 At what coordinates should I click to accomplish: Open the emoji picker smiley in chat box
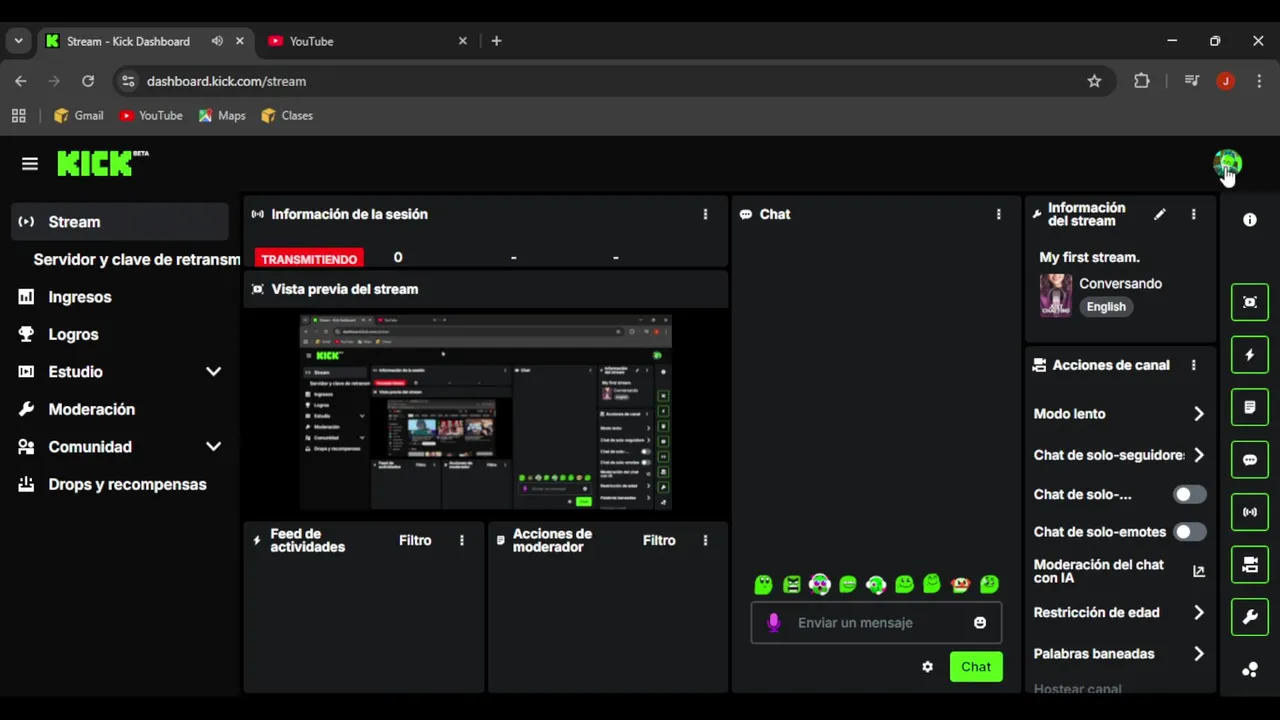click(980, 622)
